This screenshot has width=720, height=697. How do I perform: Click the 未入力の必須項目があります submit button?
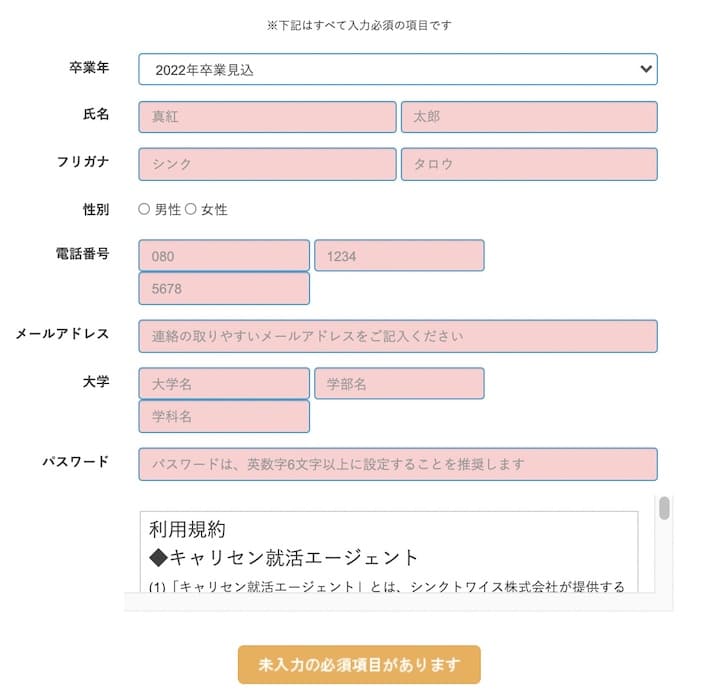click(359, 665)
